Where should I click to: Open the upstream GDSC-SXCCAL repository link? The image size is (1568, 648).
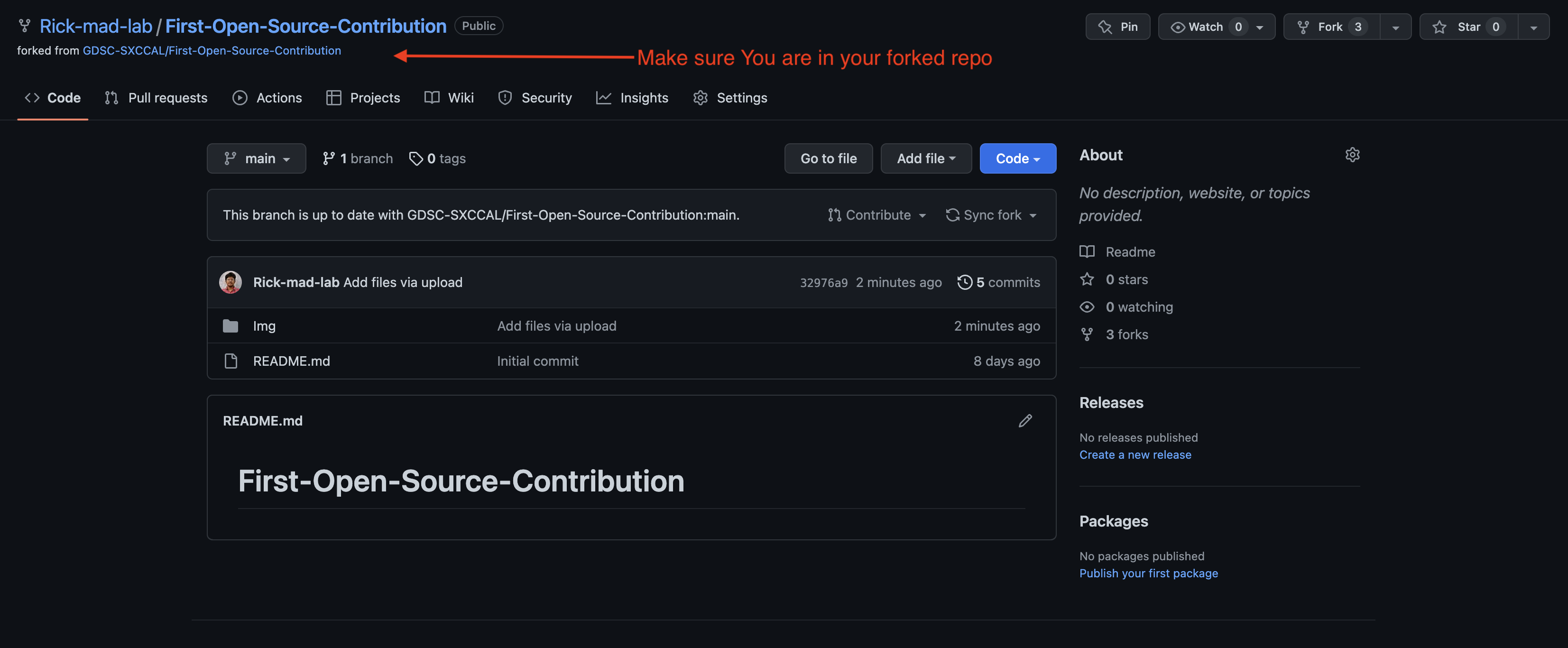211,51
